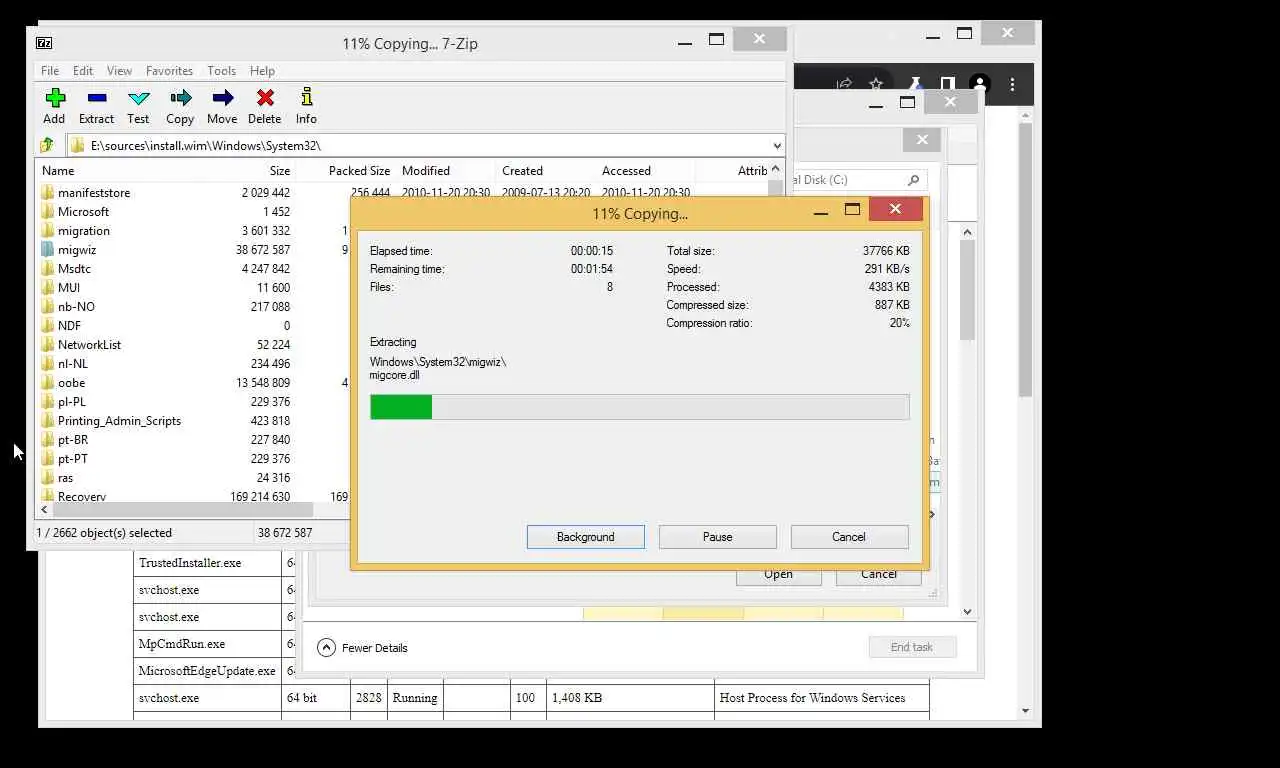
Task: Open the Tools menu in 7-Zip
Action: 221,71
